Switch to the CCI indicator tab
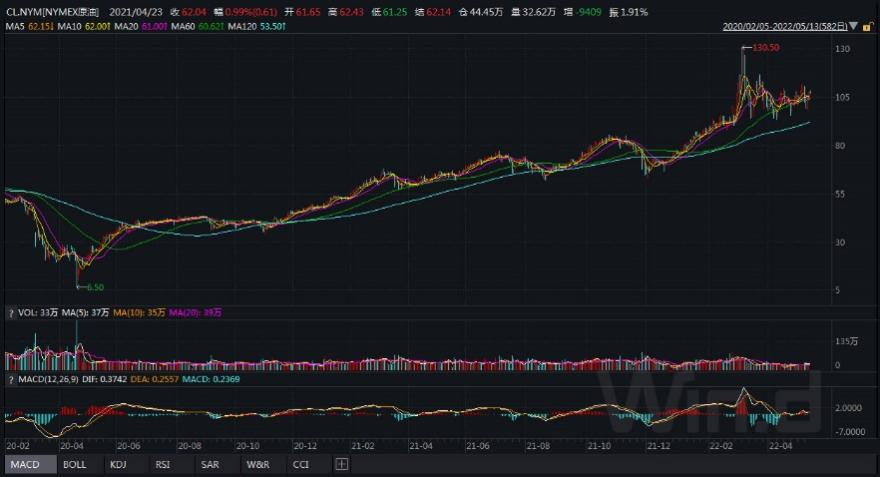This screenshot has width=880, height=477. (301, 465)
